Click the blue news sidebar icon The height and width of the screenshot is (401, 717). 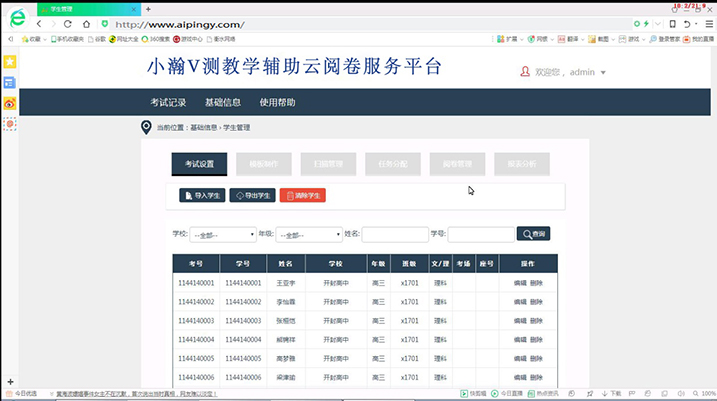click(10, 82)
